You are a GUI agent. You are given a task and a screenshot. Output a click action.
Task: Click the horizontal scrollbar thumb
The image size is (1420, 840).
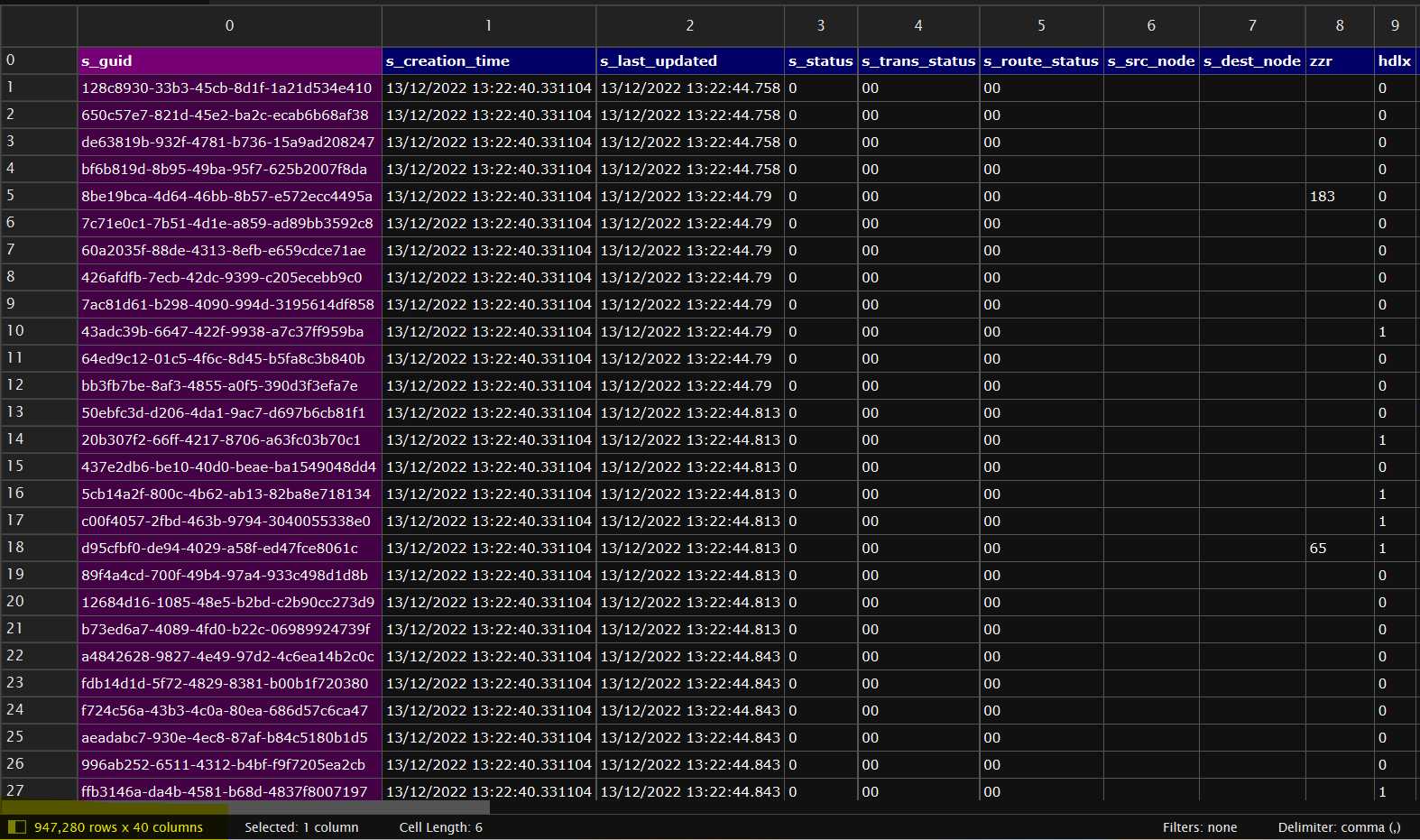coord(245,808)
